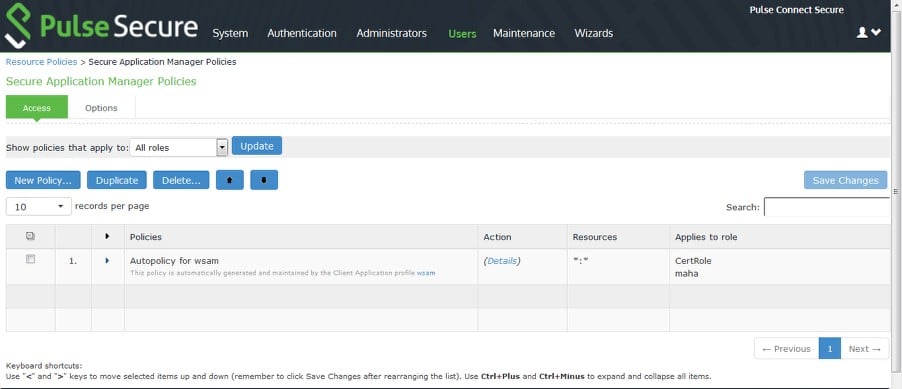902x389 pixels.
Task: Toggle the select-all icon in table header
Action: pyautogui.click(x=30, y=237)
